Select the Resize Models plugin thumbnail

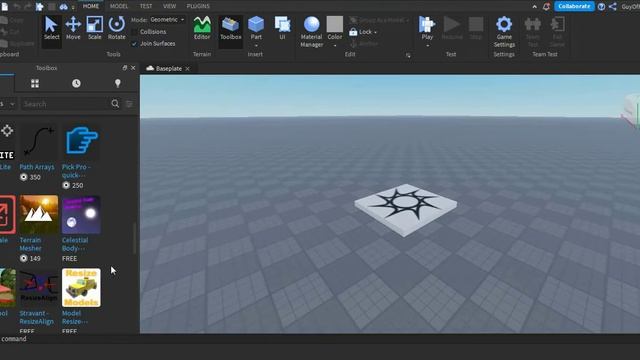tap(81, 288)
